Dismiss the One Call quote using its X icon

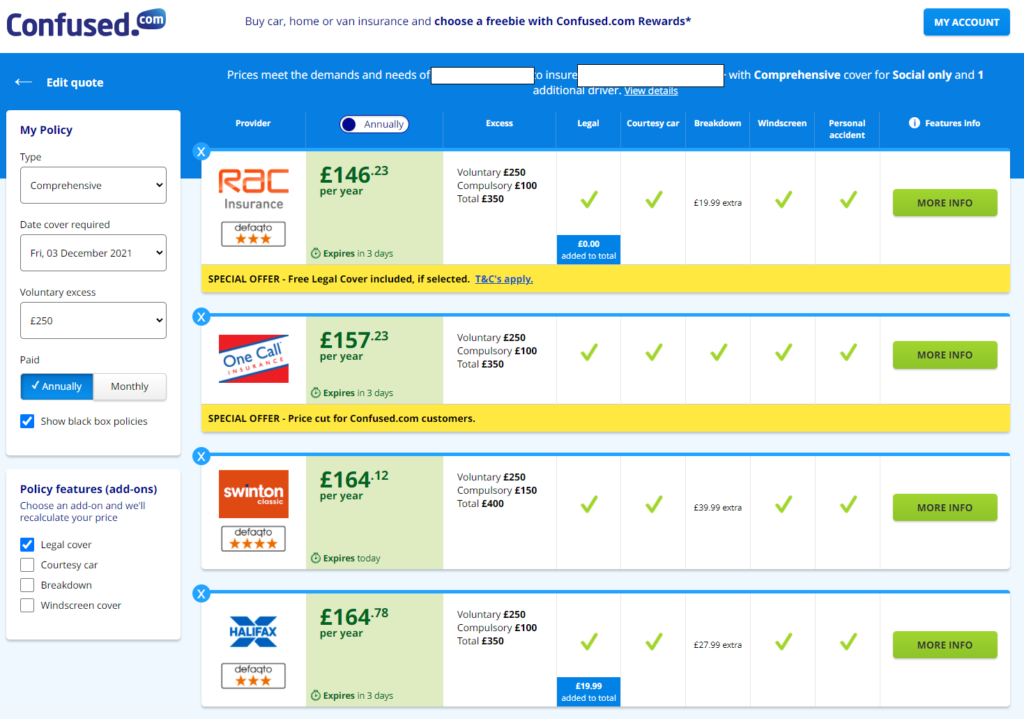[201, 317]
